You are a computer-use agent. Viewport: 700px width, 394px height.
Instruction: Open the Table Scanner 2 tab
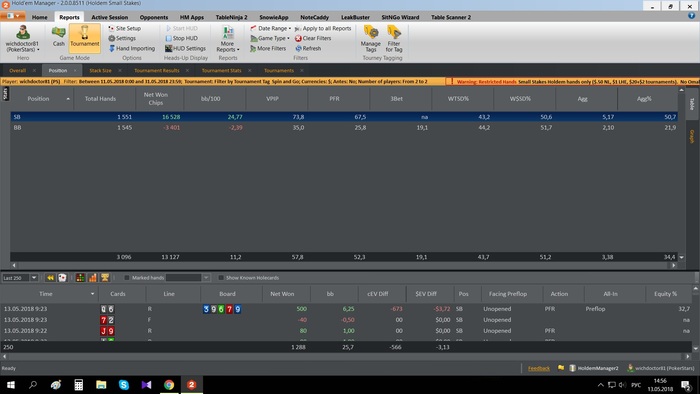coord(450,17)
